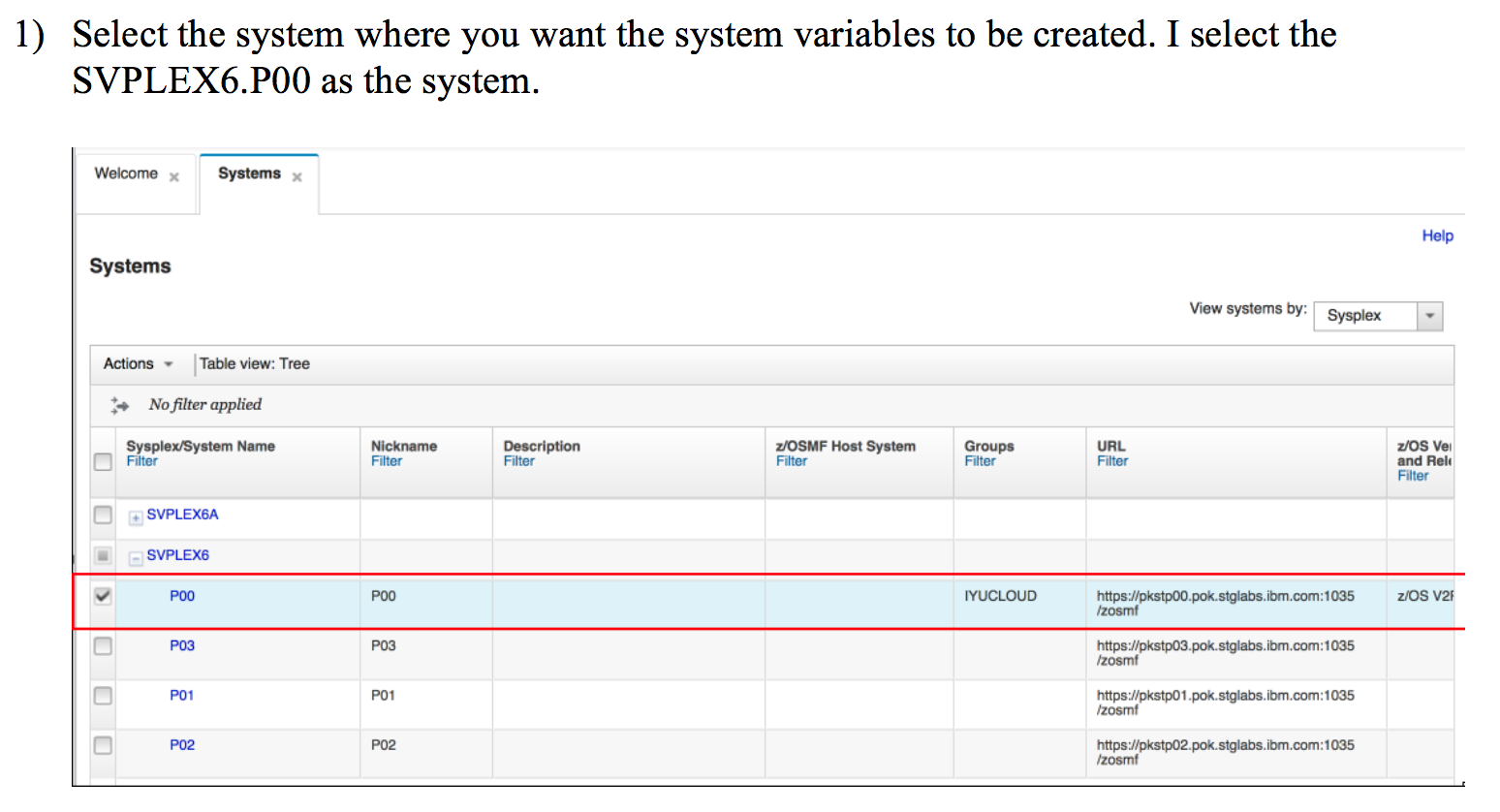Check the P01 row checkbox
This screenshot has width=1500, height=812.
102,695
